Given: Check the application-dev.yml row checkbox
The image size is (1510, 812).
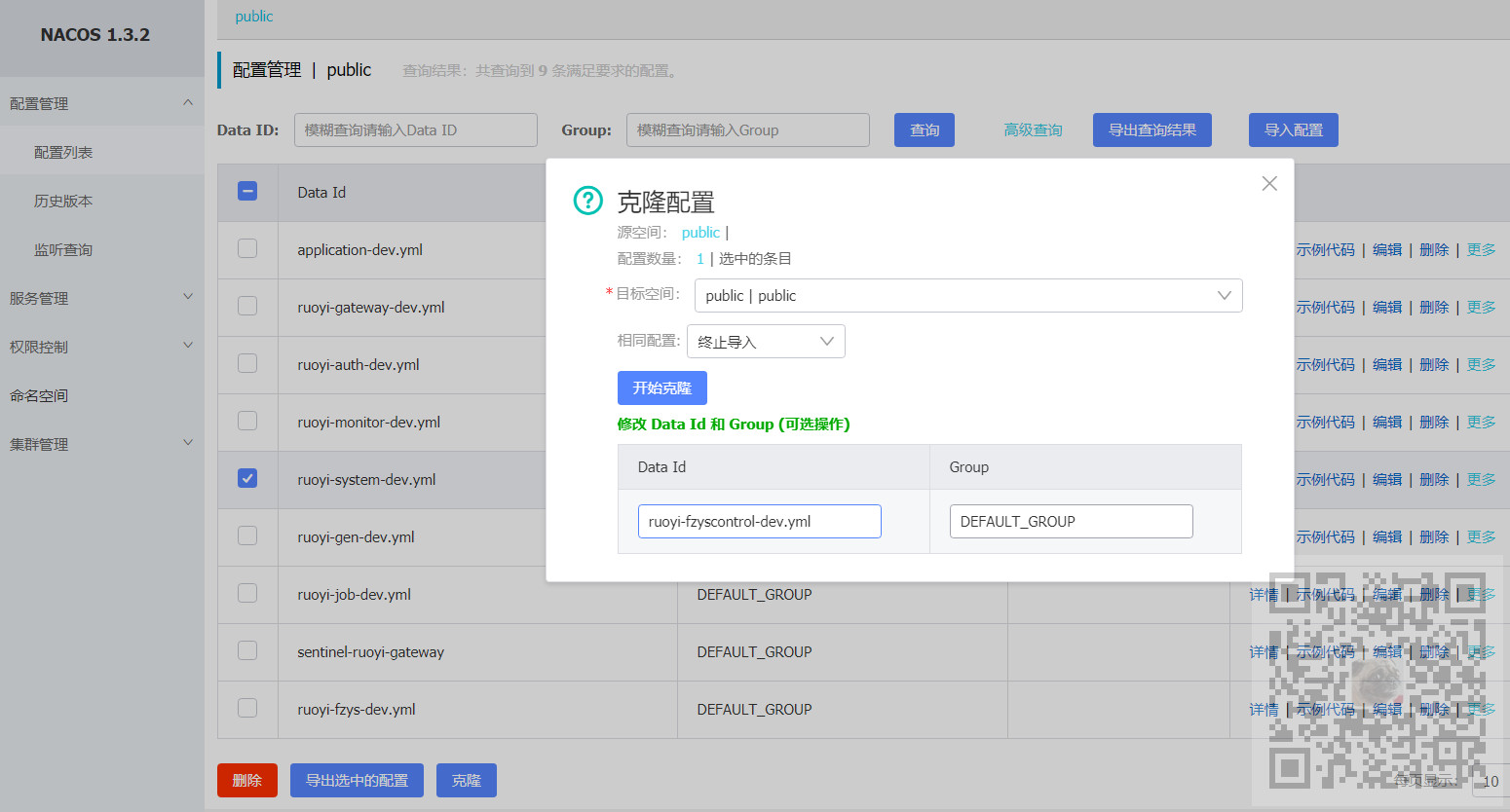Looking at the screenshot, I should coord(247,248).
